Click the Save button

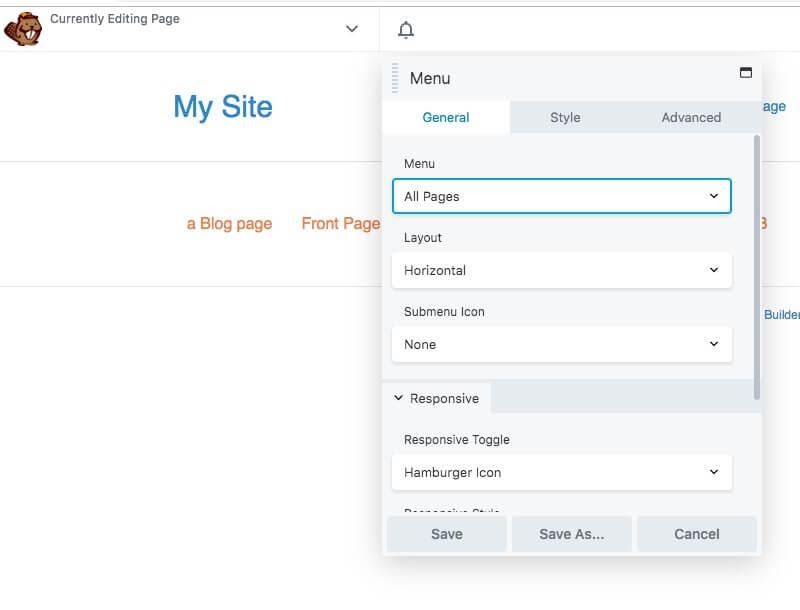446,534
